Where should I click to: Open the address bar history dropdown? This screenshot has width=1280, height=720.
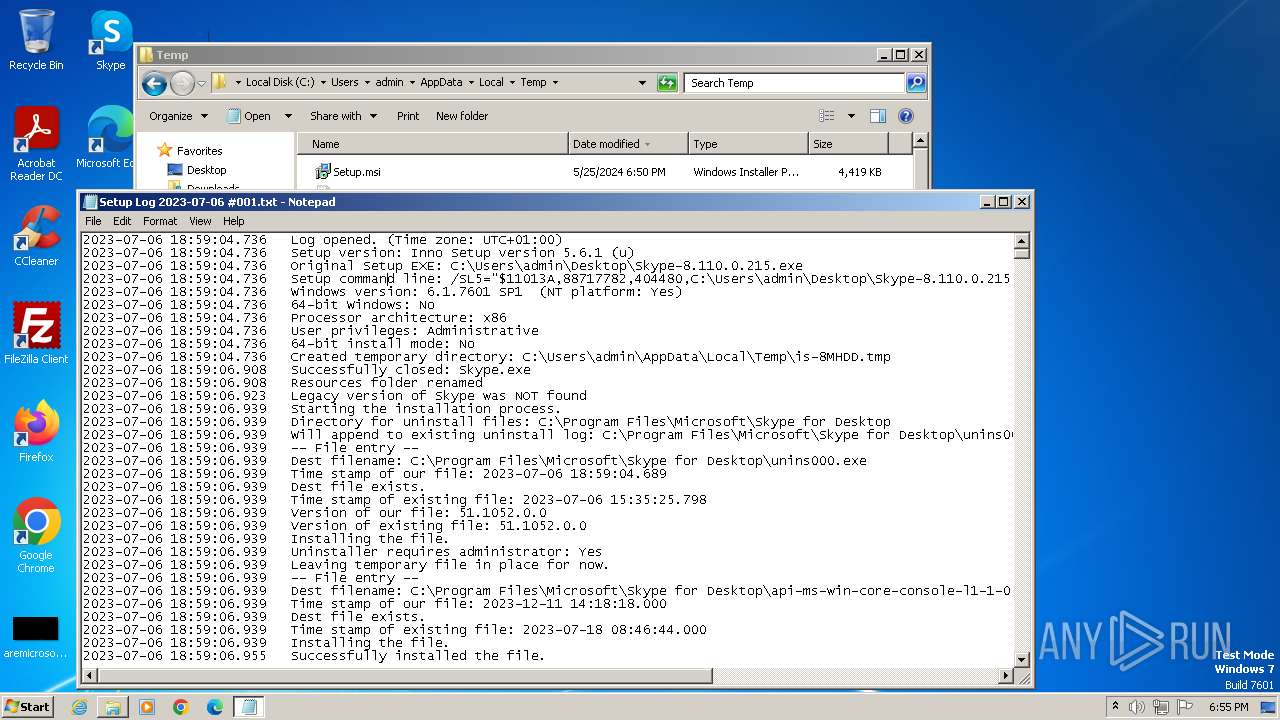click(642, 83)
